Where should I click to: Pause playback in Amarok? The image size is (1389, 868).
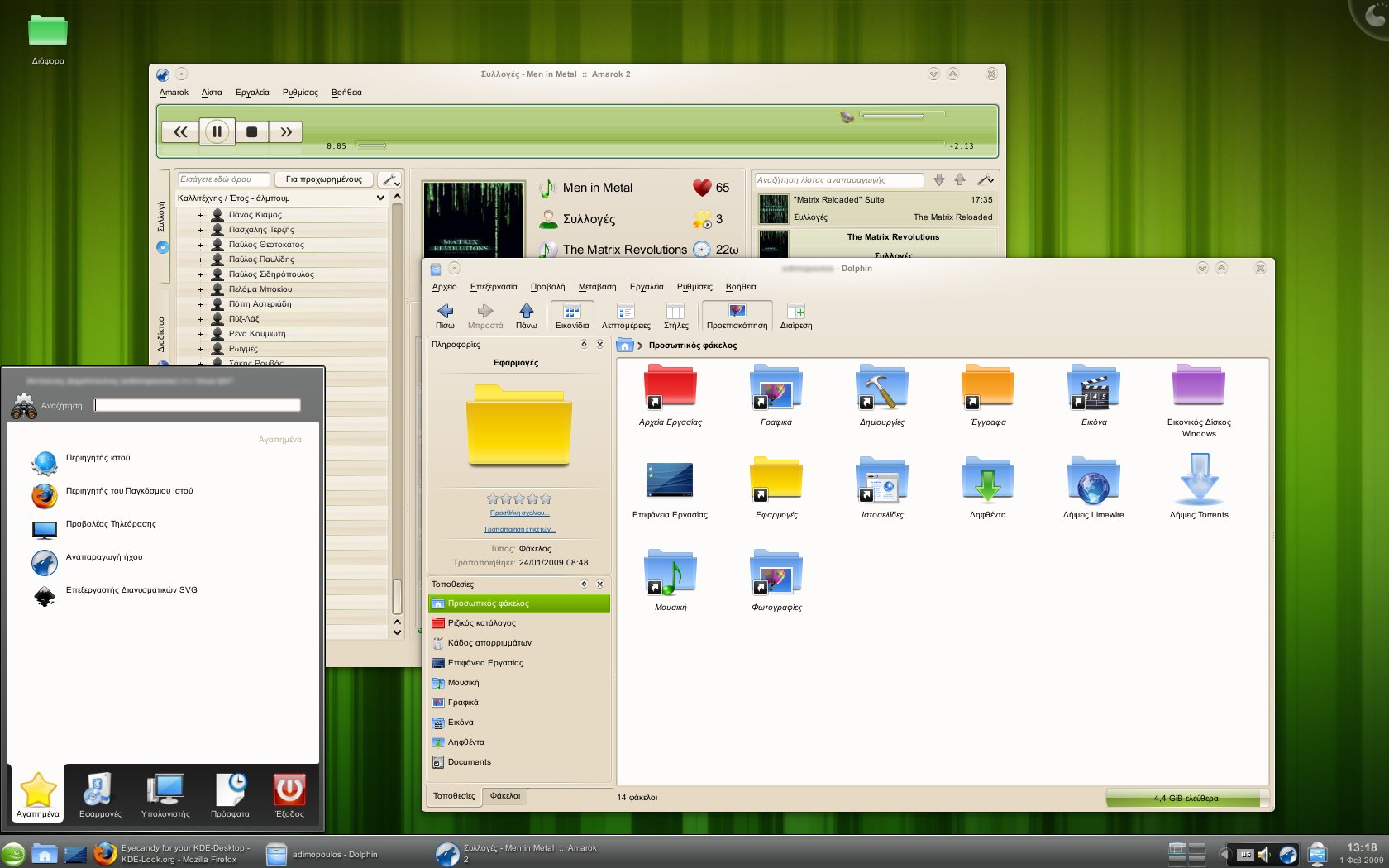pos(217,131)
